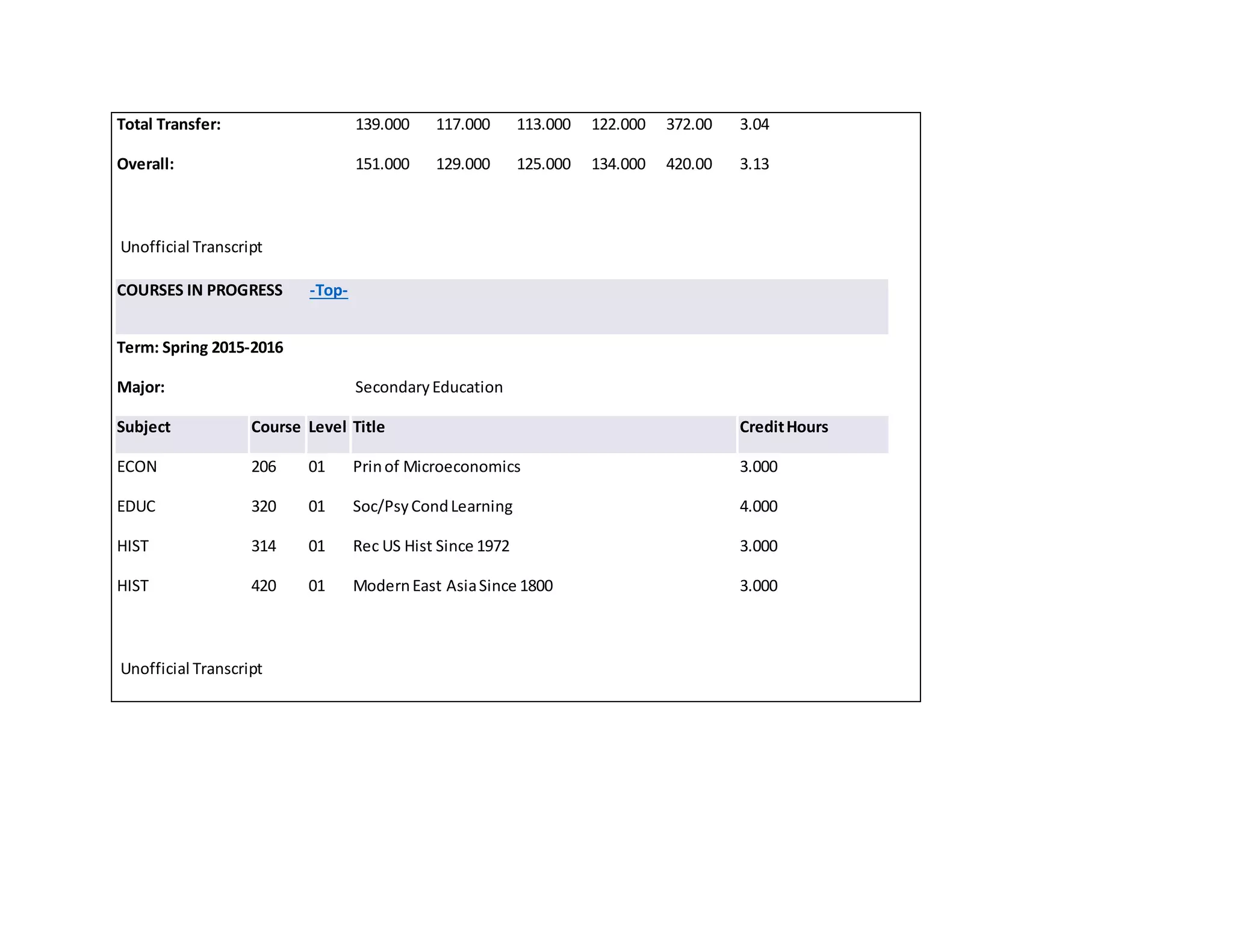Select the Prin of Microeconomics title

(x=436, y=467)
